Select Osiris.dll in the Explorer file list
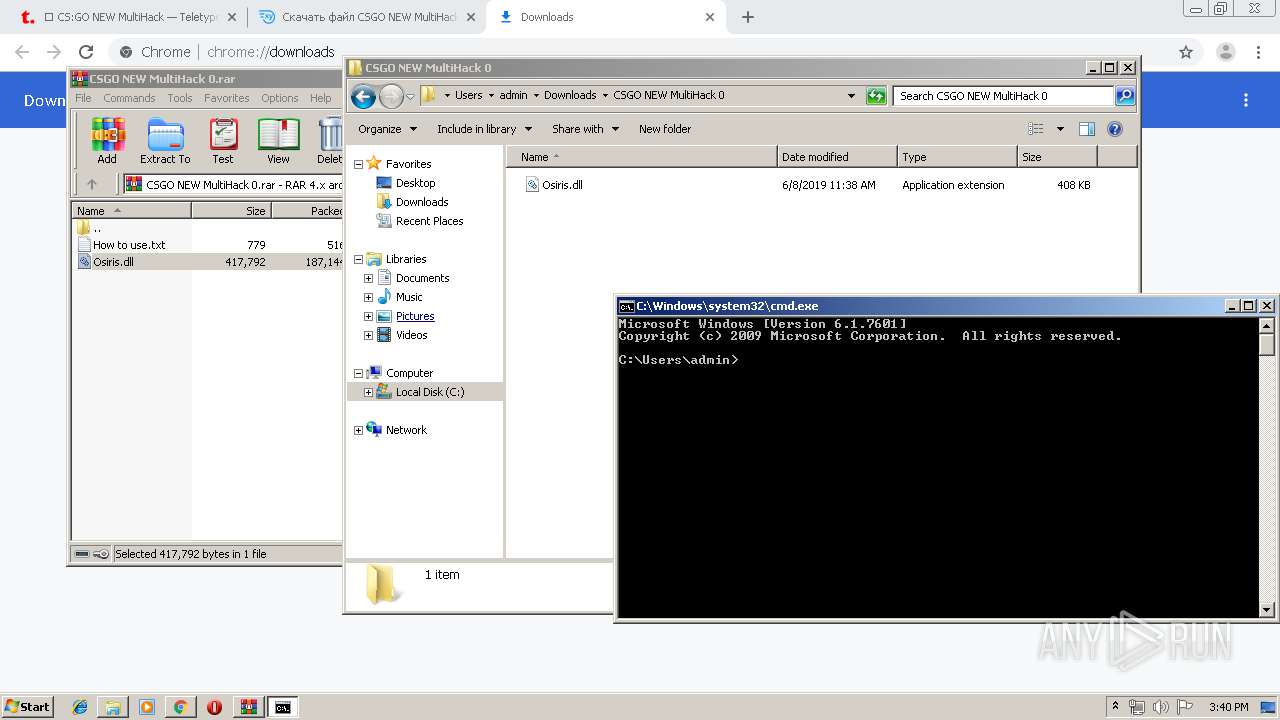 (562, 185)
